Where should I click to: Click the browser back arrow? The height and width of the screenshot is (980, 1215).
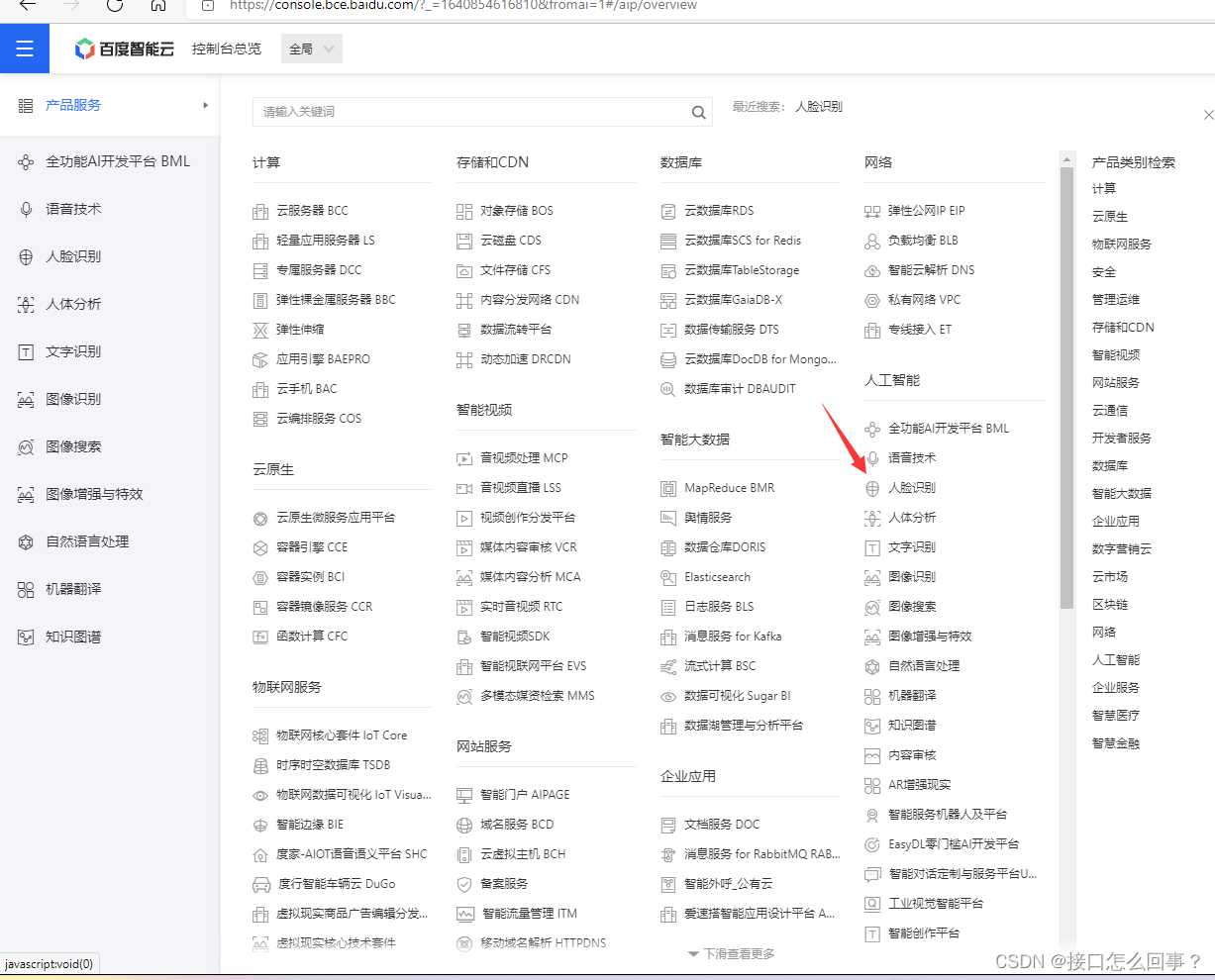(27, 5)
